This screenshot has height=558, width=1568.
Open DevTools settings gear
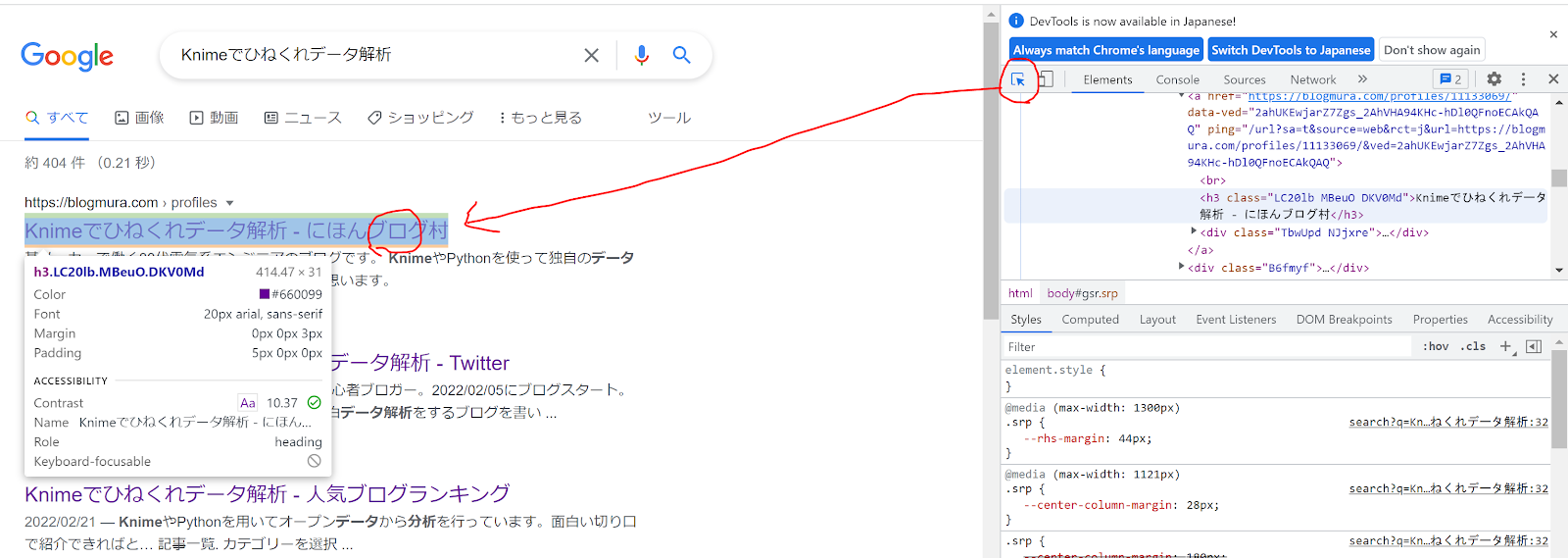1494,79
